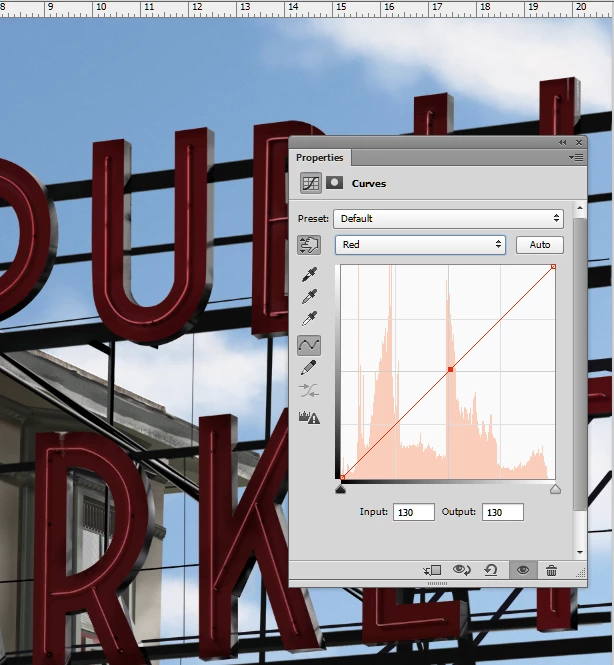Select edit points to modify curve tool
The image size is (614, 665).
point(309,345)
